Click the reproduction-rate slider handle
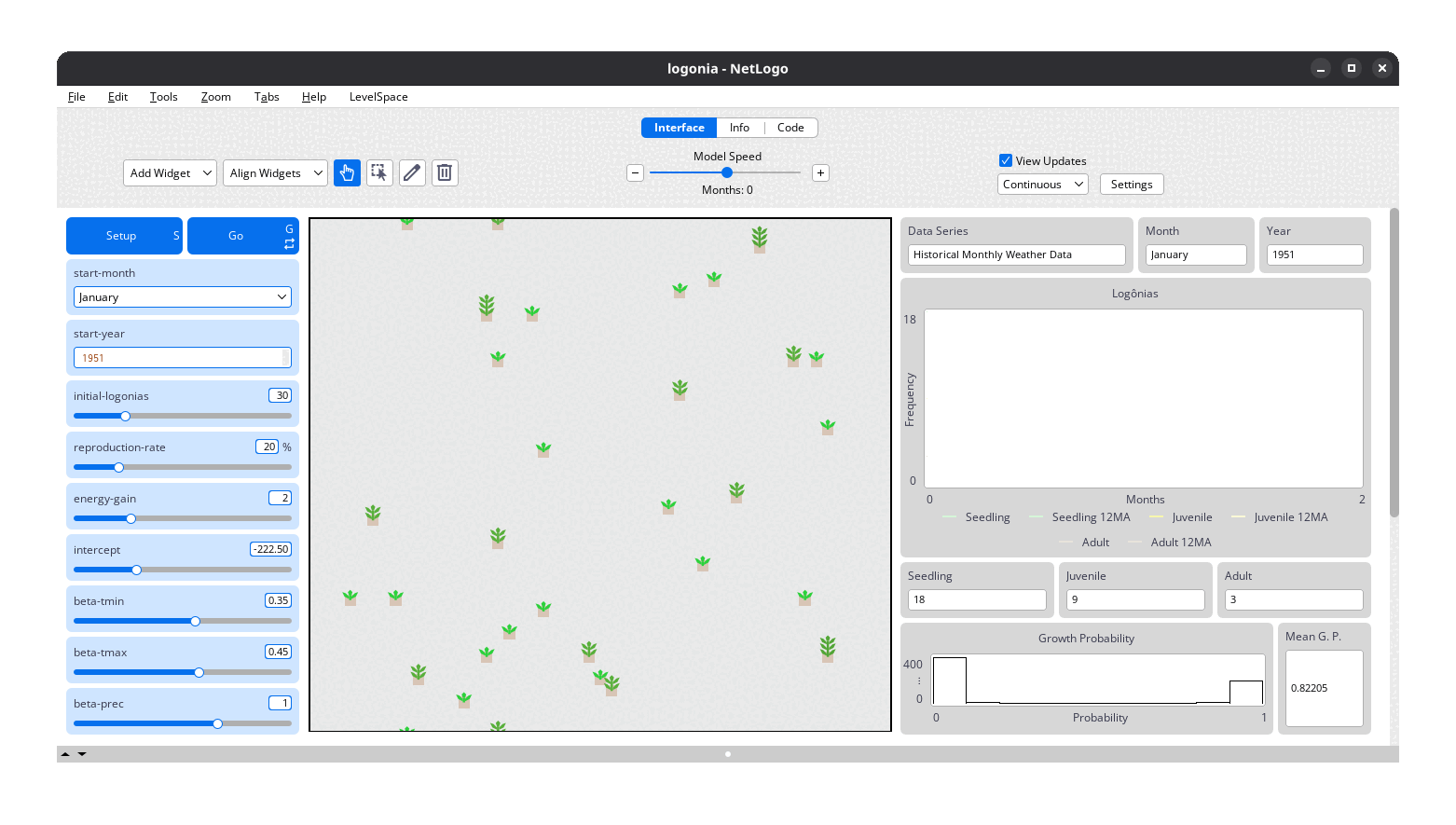This screenshot has width=1456, height=825. pyautogui.click(x=118, y=467)
